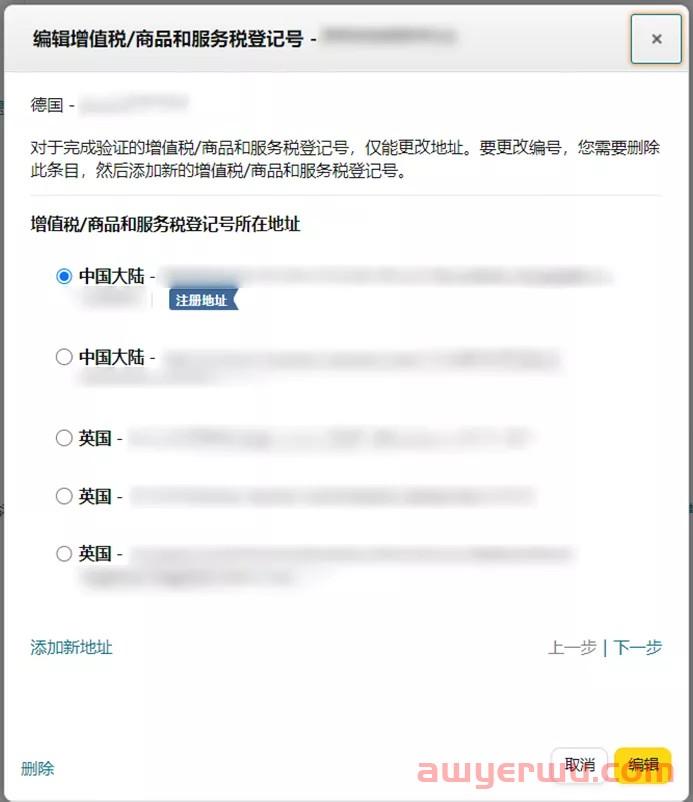Open the 添加新地址 link
Screen dimensions: 693x802
pos(71,647)
